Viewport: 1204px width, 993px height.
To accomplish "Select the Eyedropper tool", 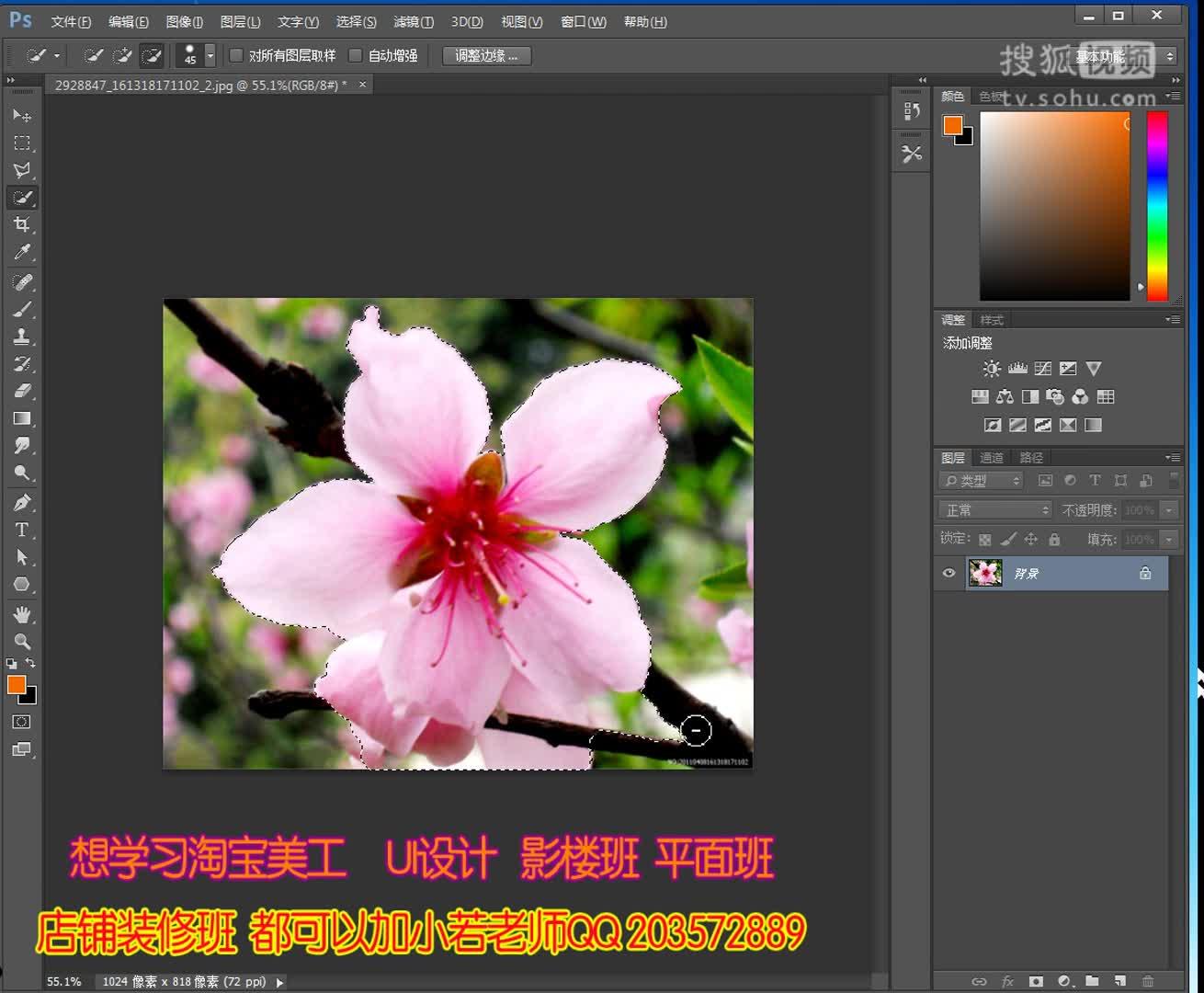I will 22,252.
